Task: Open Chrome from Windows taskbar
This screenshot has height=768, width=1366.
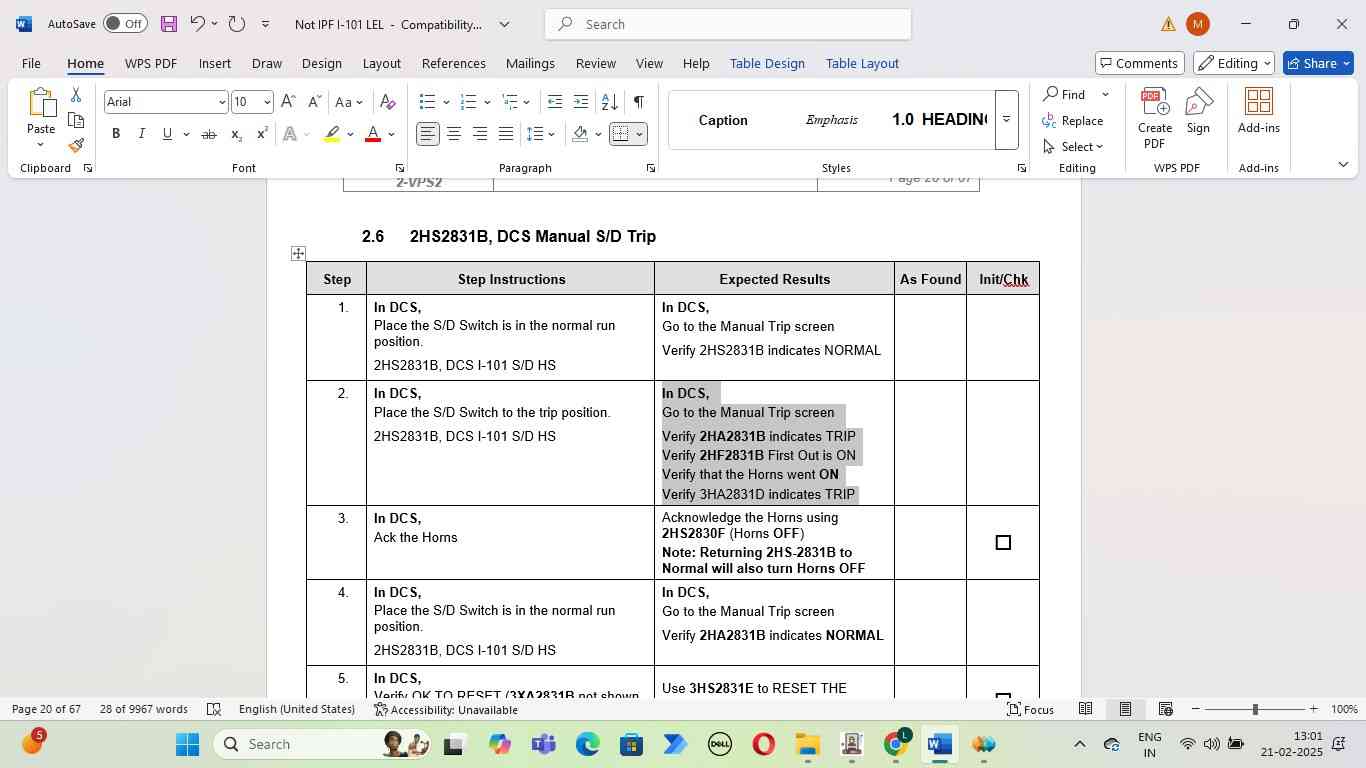Action: (896, 744)
